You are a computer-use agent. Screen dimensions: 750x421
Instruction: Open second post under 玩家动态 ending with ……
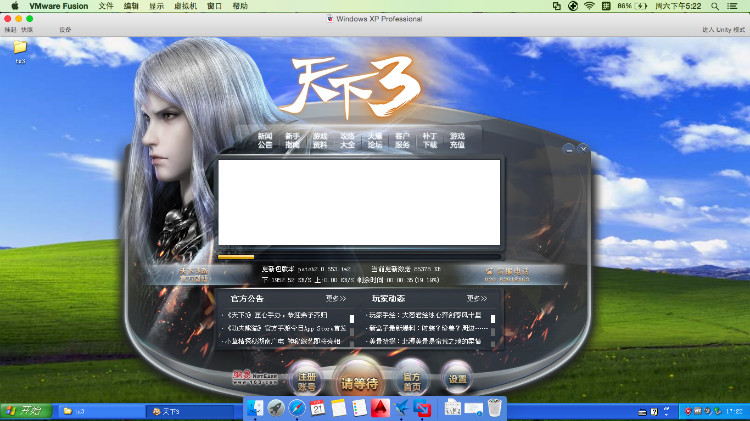click(428, 328)
